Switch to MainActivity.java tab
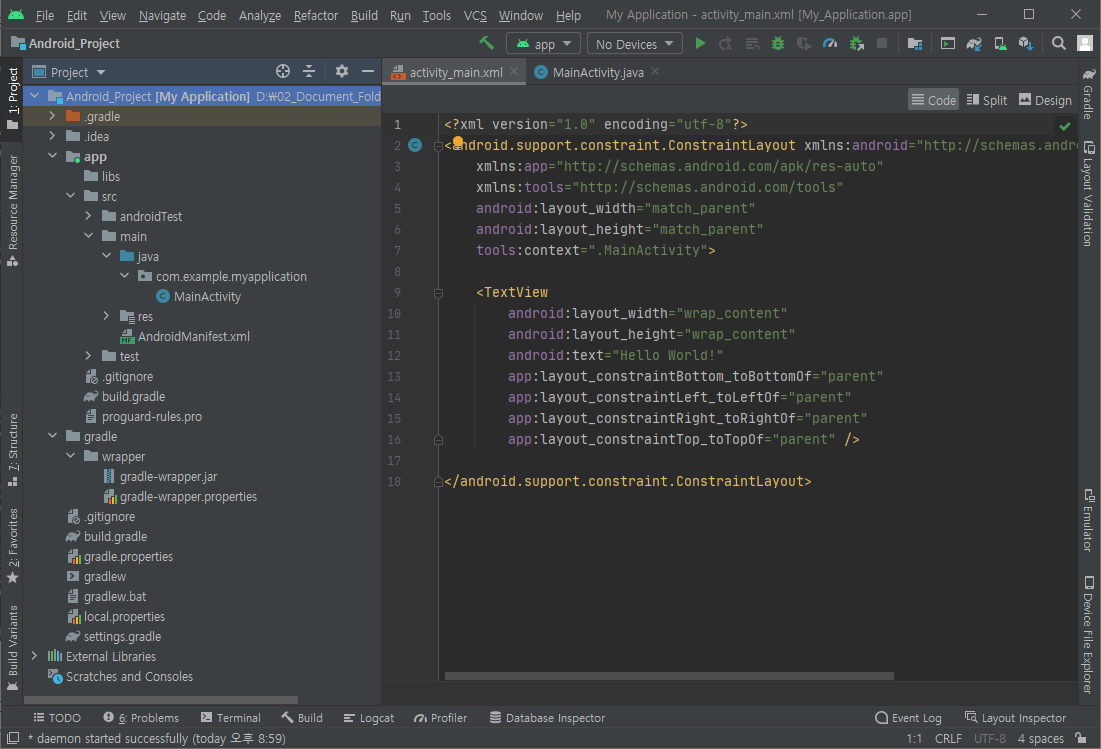1101x749 pixels. point(598,72)
